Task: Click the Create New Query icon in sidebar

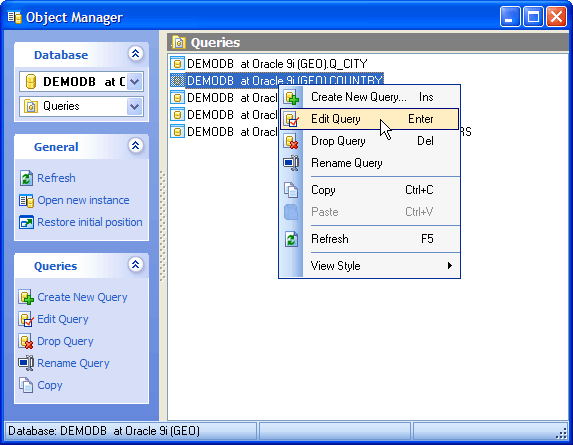Action: [x=26, y=297]
